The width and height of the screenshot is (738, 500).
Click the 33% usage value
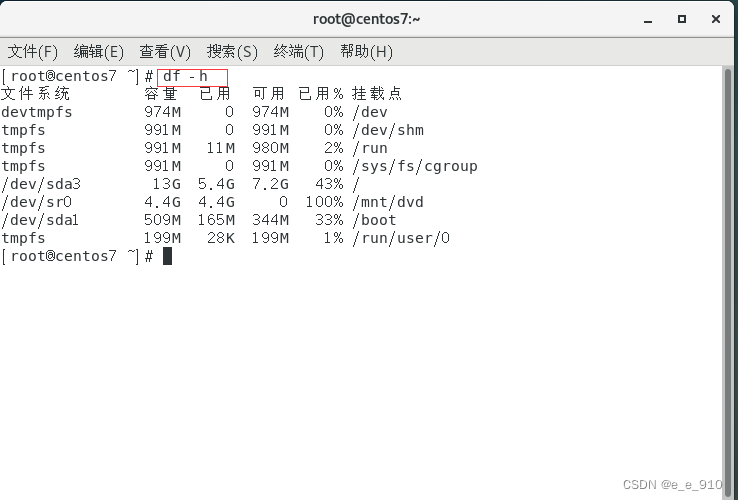click(x=329, y=220)
